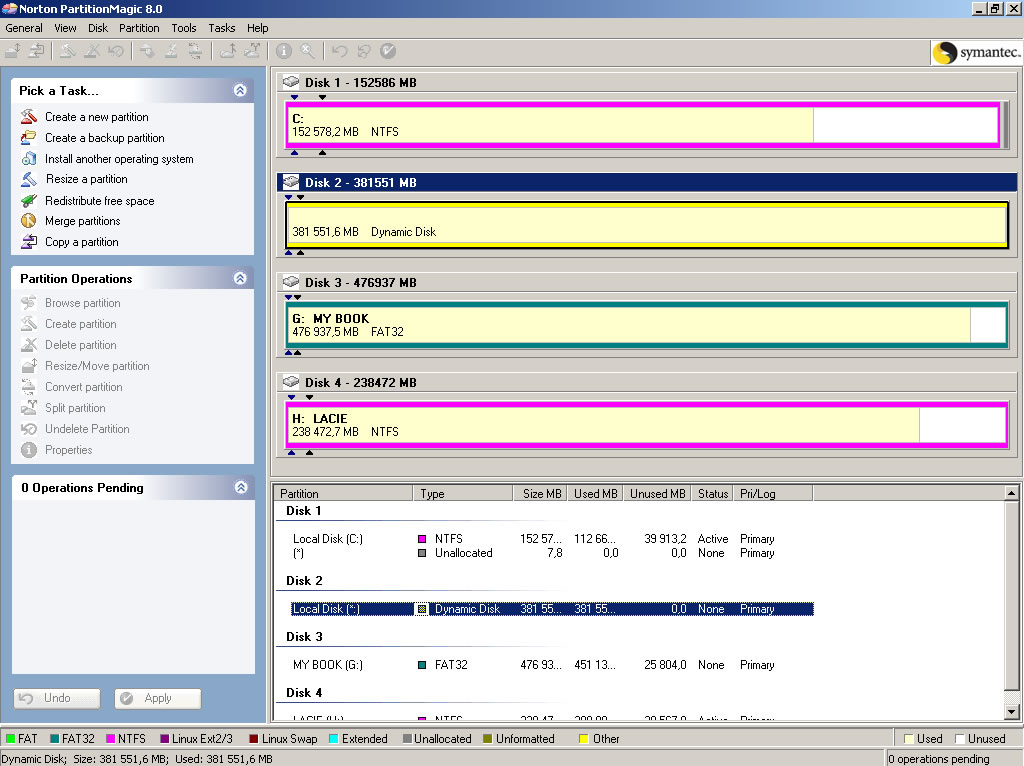Click the Create a backup partition task icon
Screen dimensions: 1024x766
29,138
